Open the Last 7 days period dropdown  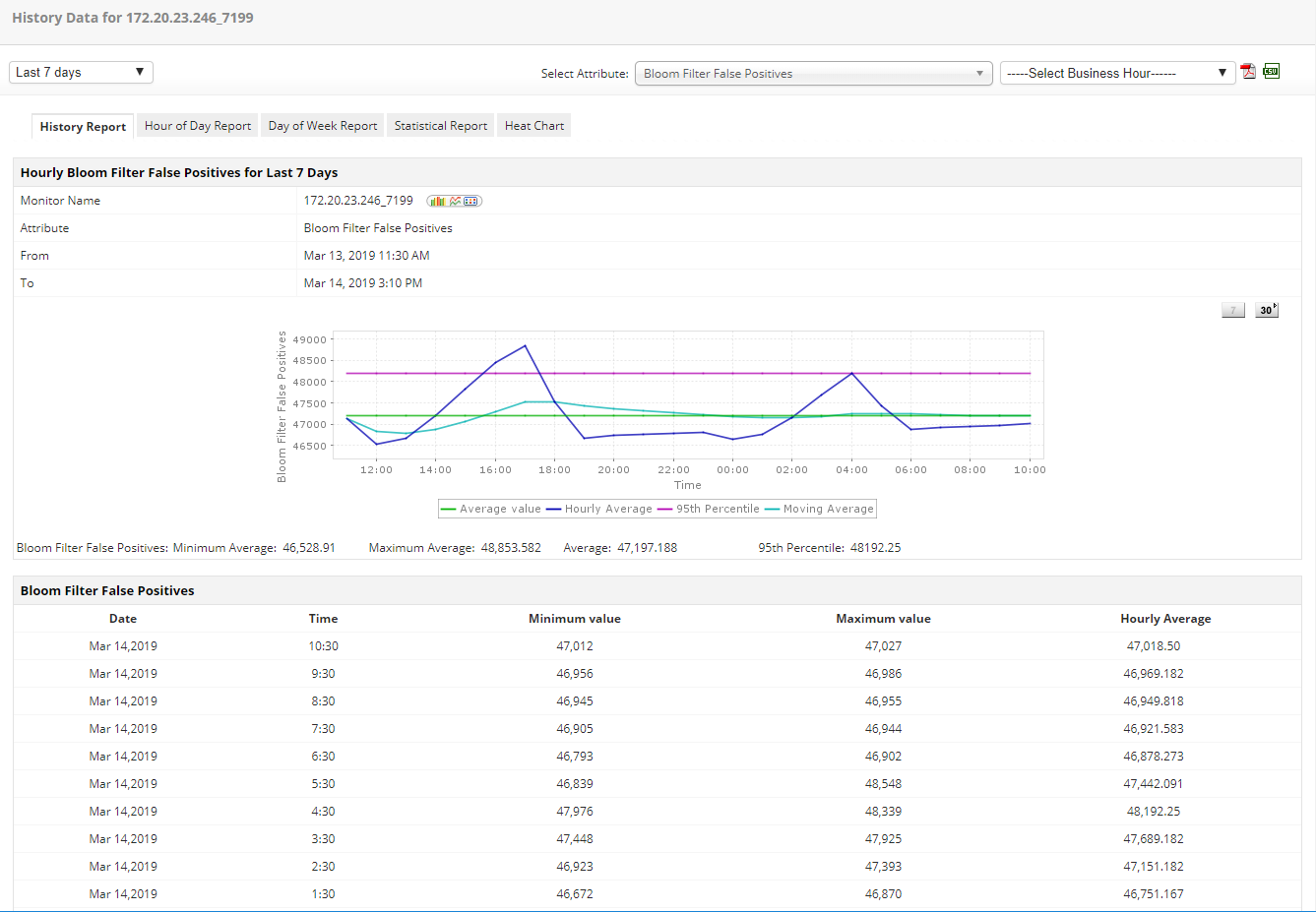click(x=81, y=73)
